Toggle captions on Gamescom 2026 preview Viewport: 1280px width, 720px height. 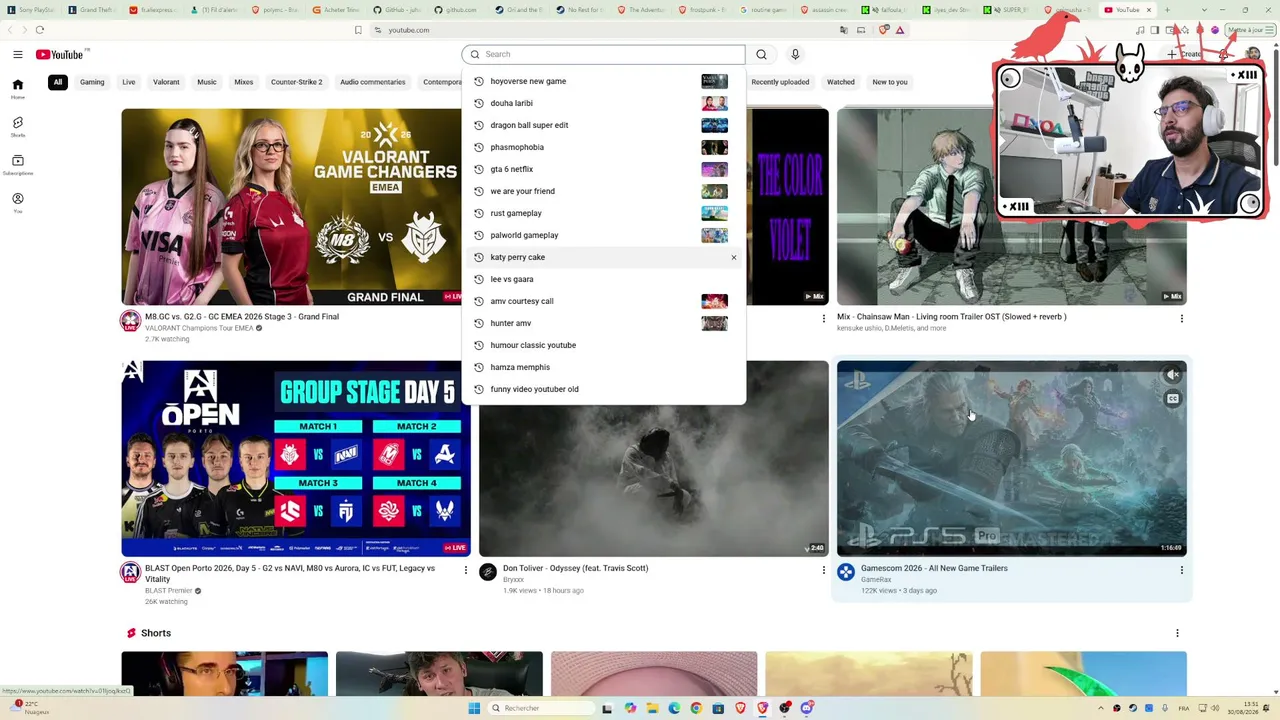click(1173, 398)
